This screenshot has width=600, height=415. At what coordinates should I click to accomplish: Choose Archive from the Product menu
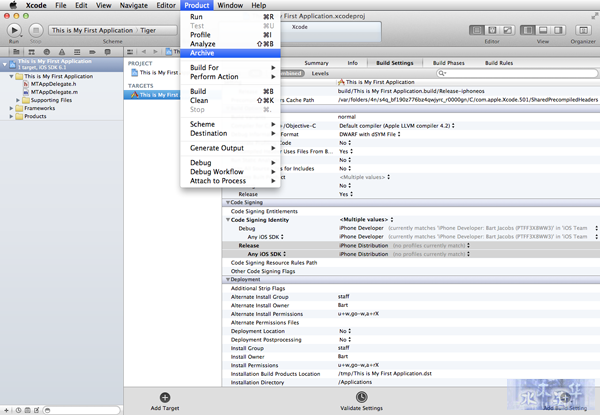(230, 53)
